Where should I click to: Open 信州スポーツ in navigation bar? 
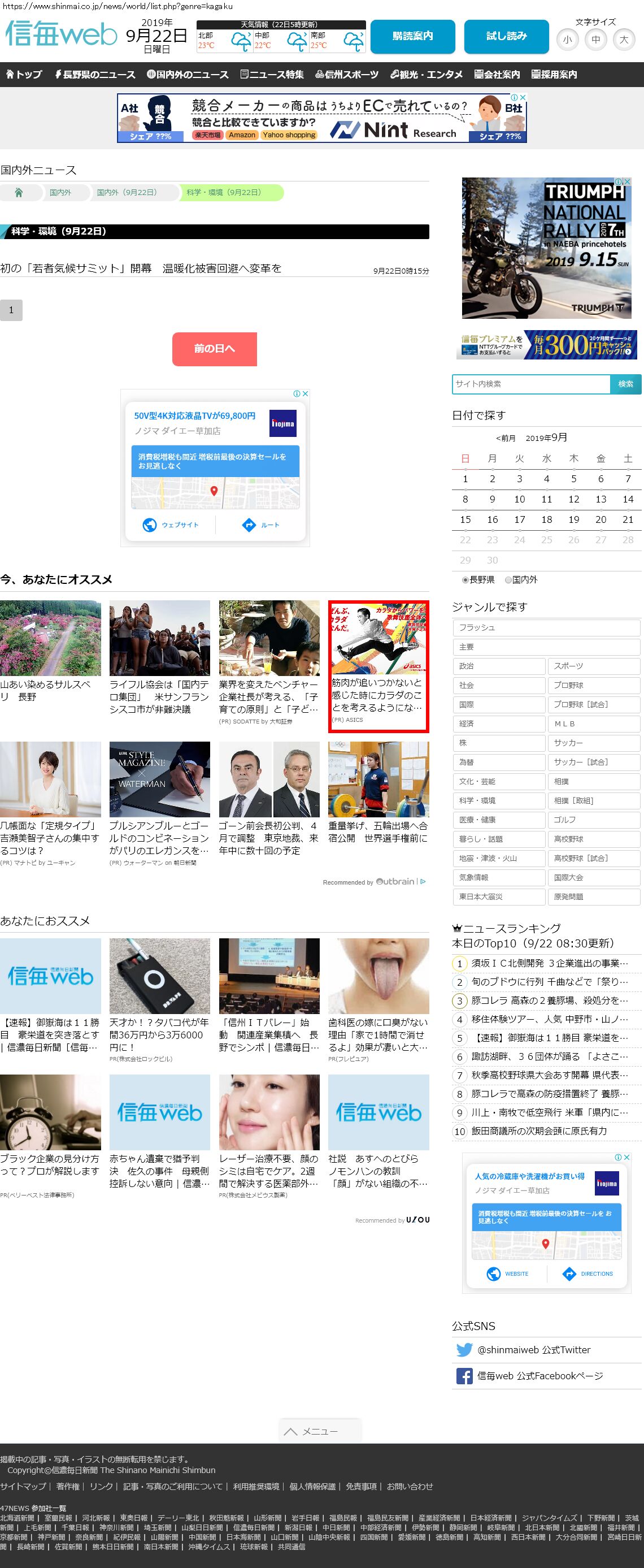tap(347, 74)
